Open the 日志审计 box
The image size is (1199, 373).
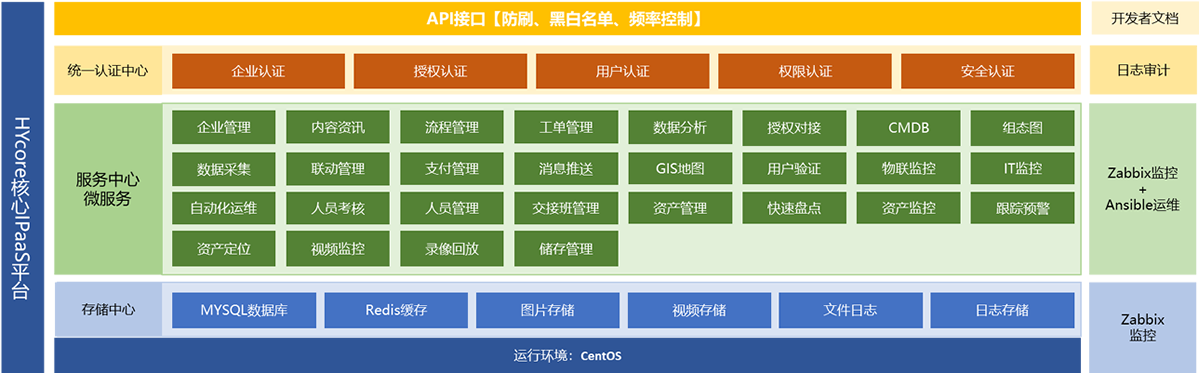coord(1144,70)
